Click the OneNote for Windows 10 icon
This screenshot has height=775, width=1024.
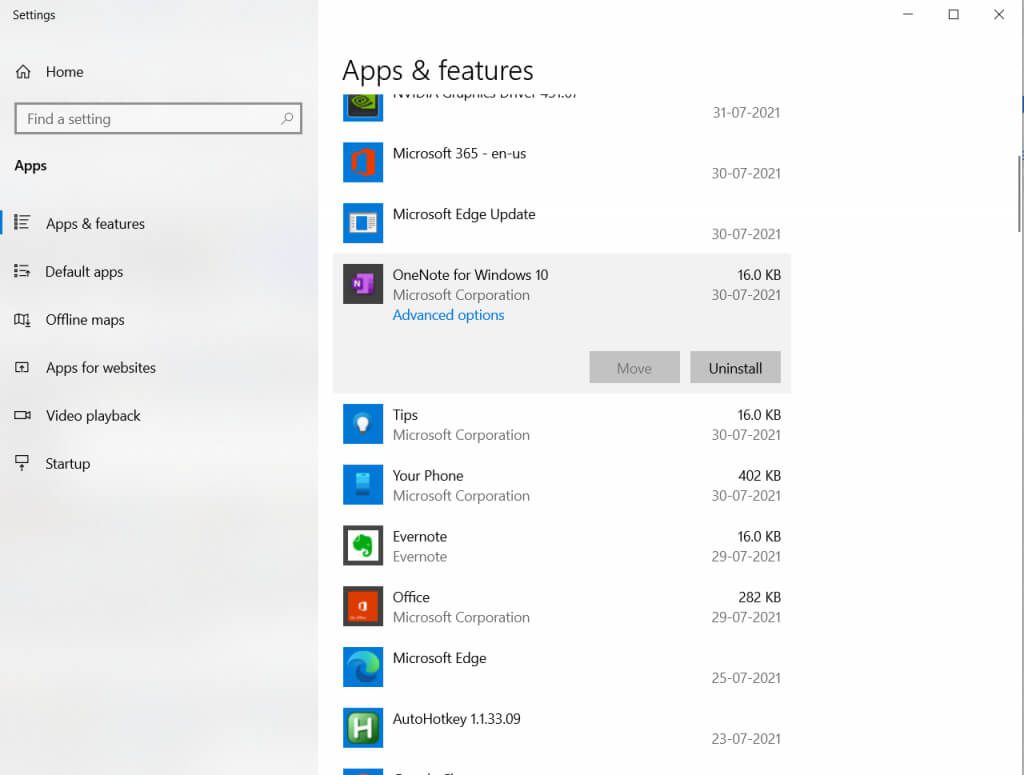[362, 284]
